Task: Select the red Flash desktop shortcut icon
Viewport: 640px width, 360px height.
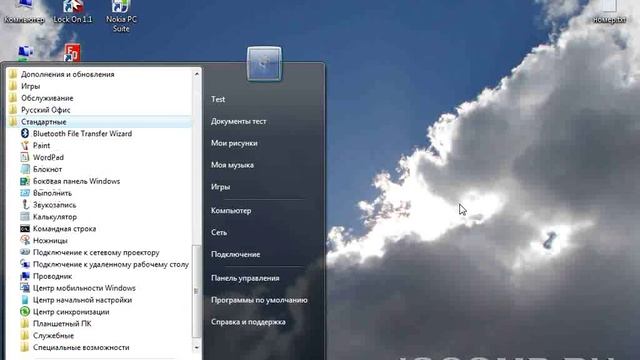Action: [72, 52]
